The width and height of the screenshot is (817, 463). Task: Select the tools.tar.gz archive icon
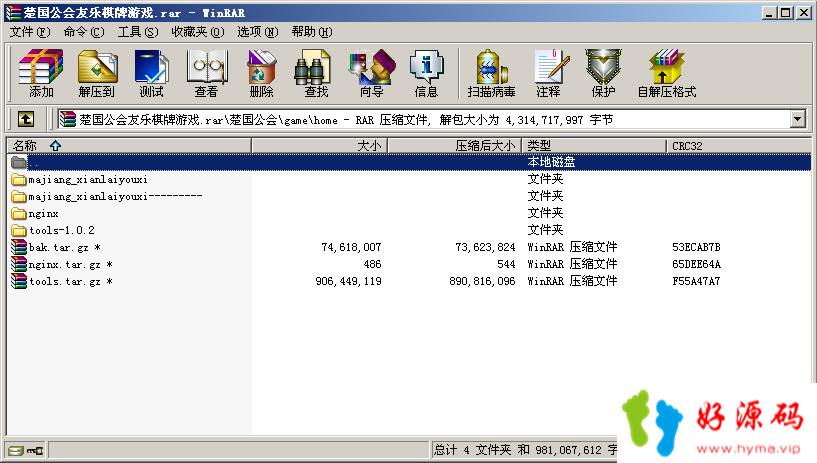(x=19, y=281)
